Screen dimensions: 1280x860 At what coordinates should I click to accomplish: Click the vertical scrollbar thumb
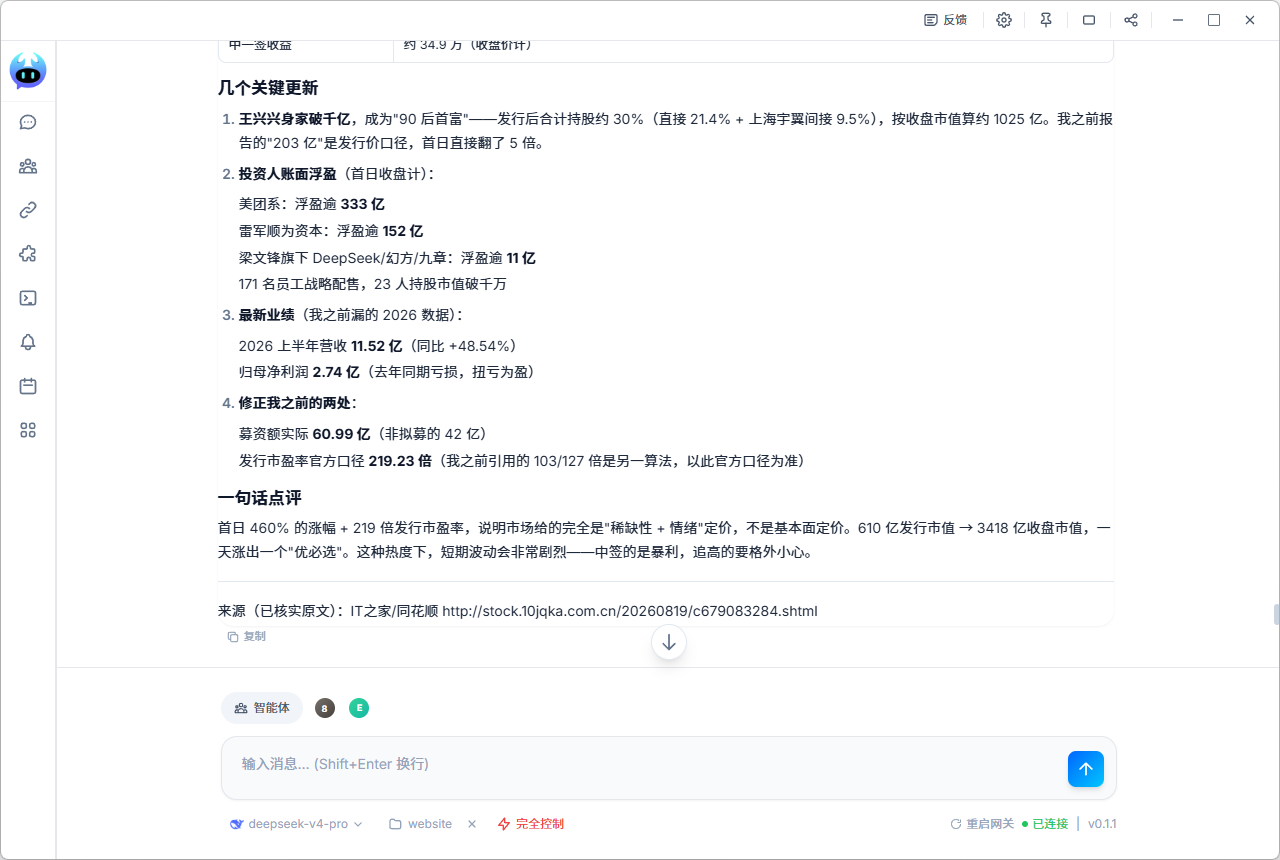tap(1276, 614)
